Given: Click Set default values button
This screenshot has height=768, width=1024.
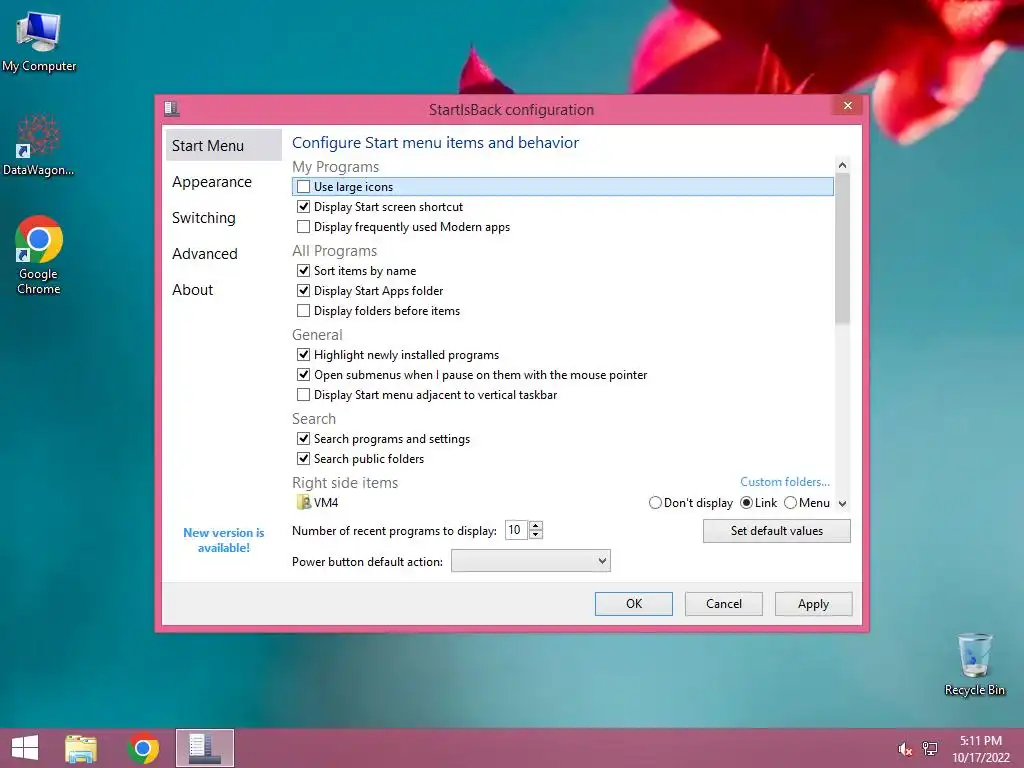Looking at the screenshot, I should point(776,531).
